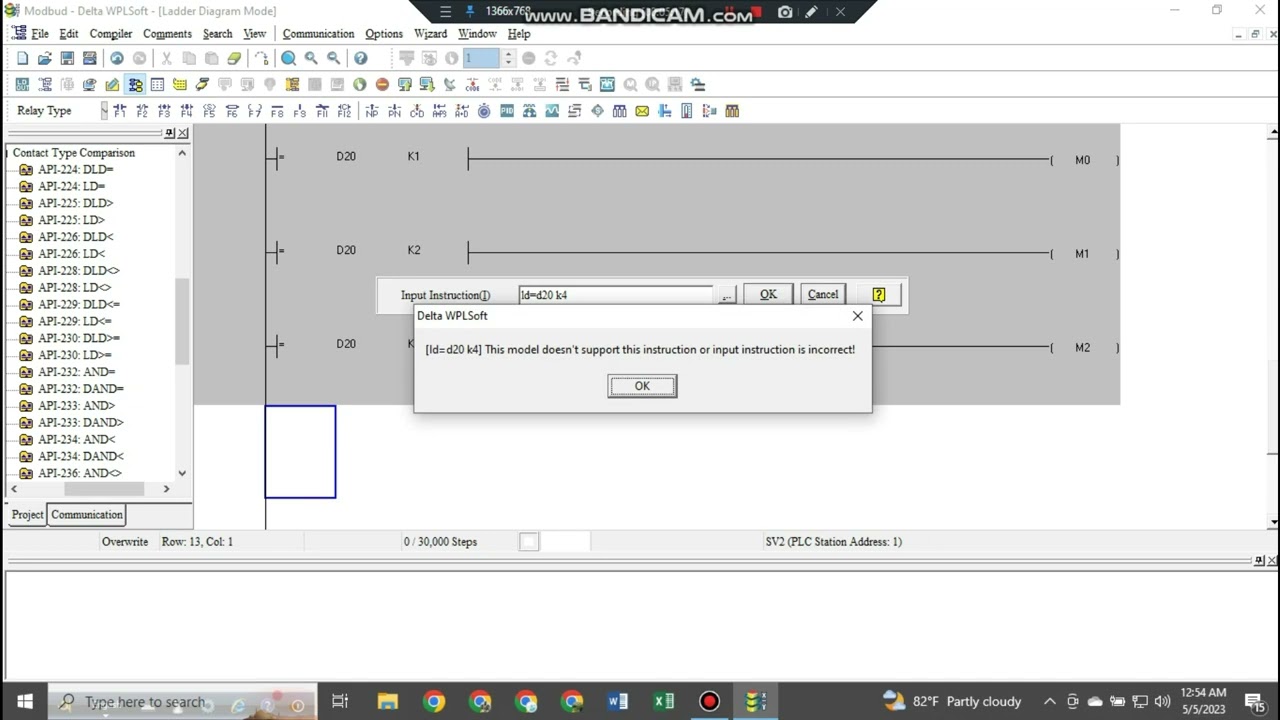
Task: Click the green Run PLC icon
Action: click(360, 85)
